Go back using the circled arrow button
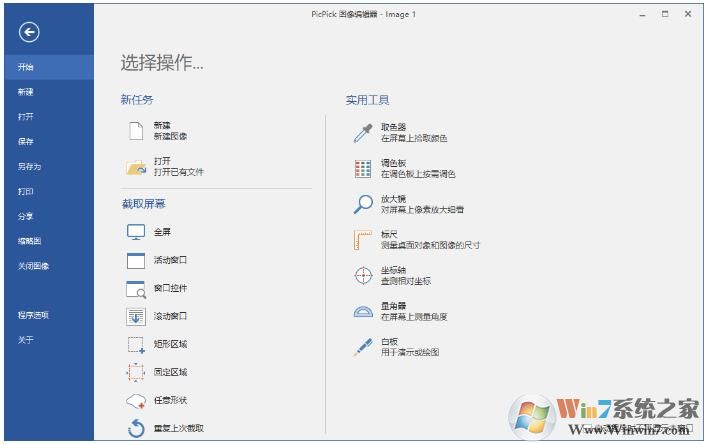The image size is (706, 444). (x=29, y=32)
